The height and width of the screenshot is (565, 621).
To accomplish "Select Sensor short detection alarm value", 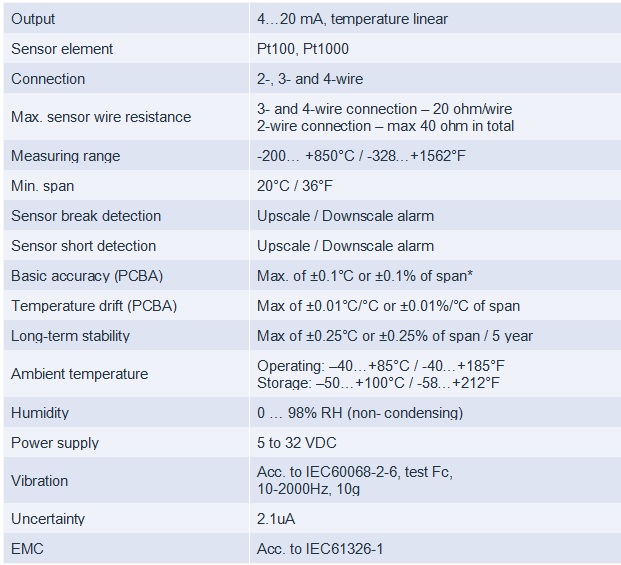I will coord(345,246).
